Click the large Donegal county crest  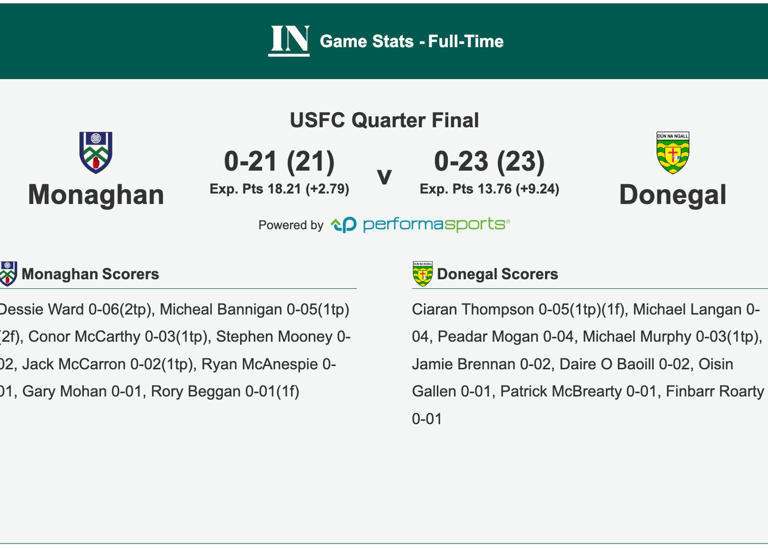click(x=672, y=153)
